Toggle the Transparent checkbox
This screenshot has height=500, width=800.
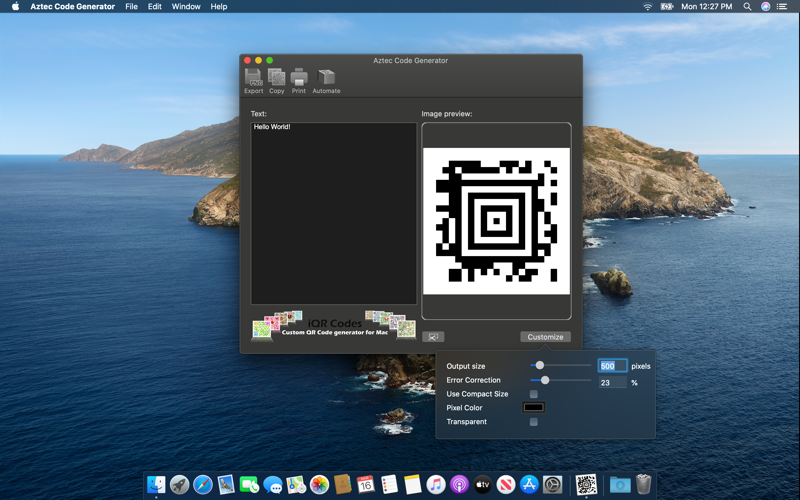pos(534,422)
